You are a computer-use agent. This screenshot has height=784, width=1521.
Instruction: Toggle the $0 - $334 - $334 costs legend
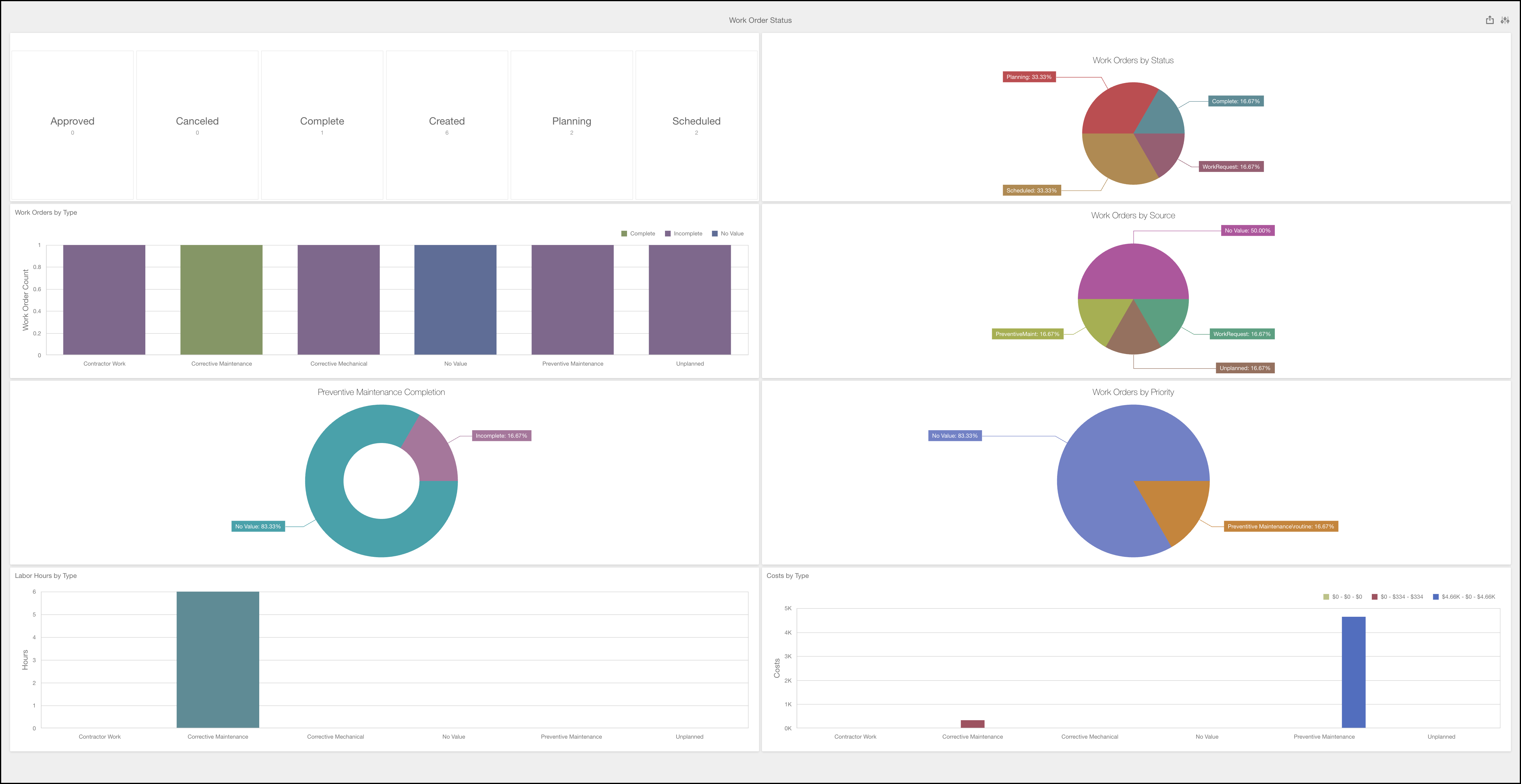point(1397,597)
